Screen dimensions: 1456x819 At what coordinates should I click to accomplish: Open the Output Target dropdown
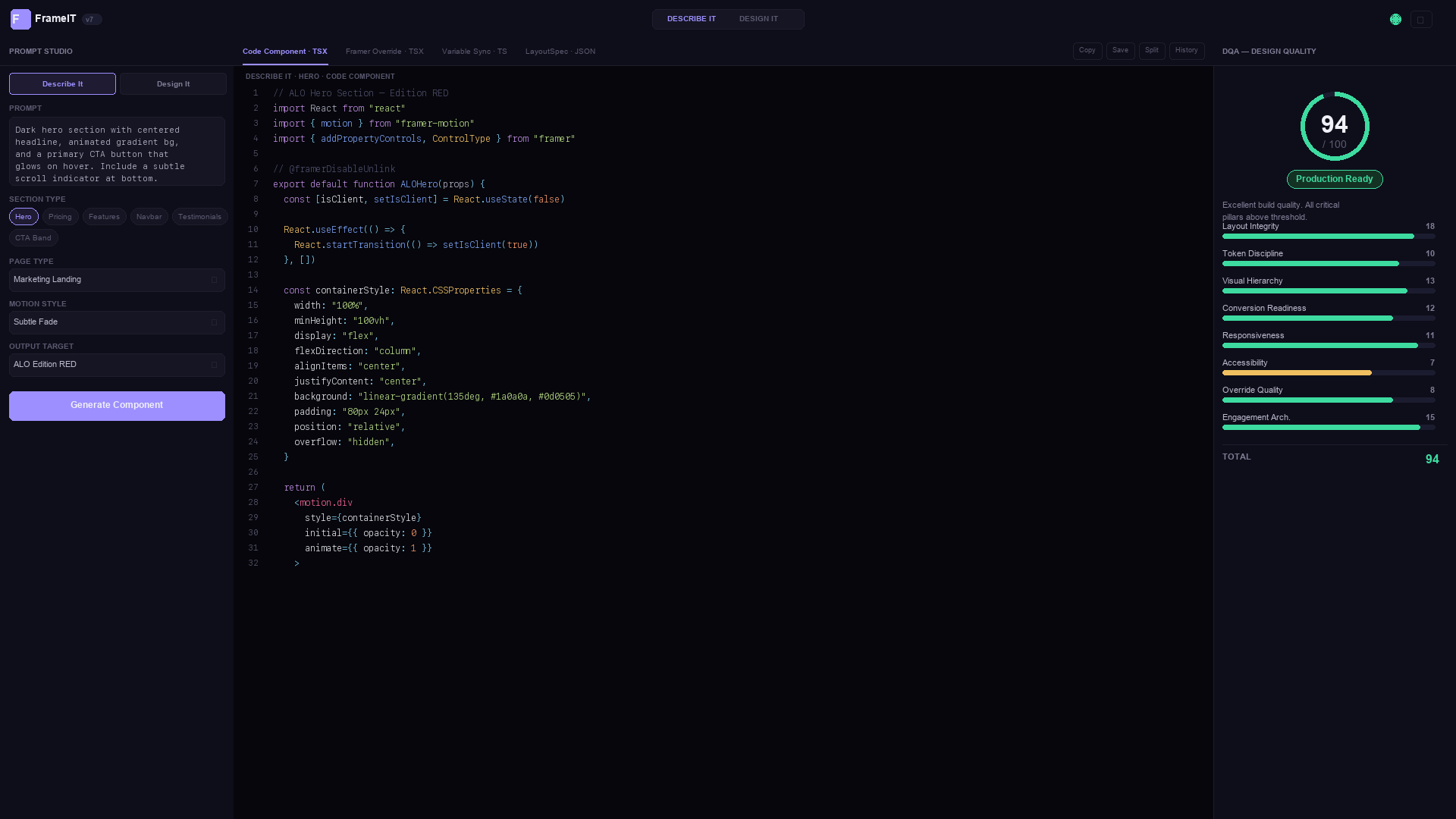click(117, 365)
